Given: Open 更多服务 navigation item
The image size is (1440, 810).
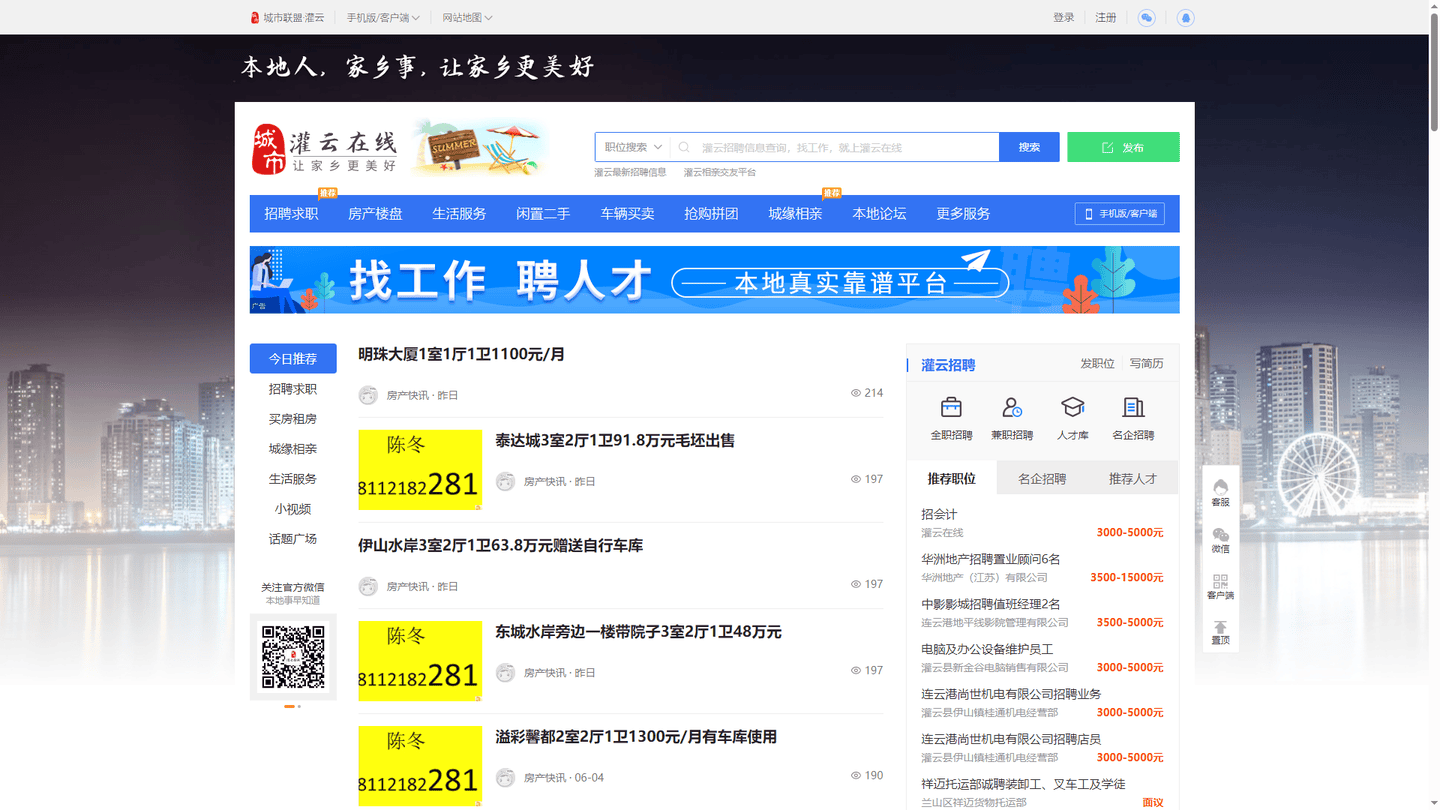Looking at the screenshot, I should coord(963,214).
